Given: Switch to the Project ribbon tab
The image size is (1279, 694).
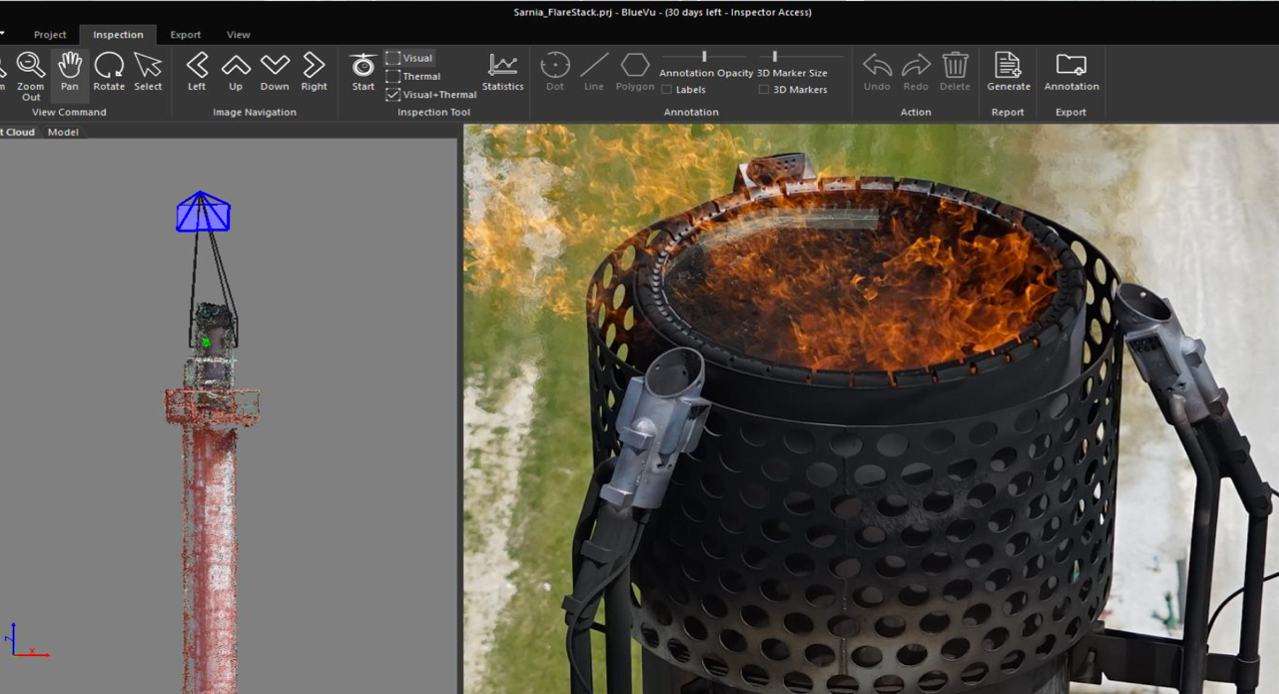Looking at the screenshot, I should [50, 35].
